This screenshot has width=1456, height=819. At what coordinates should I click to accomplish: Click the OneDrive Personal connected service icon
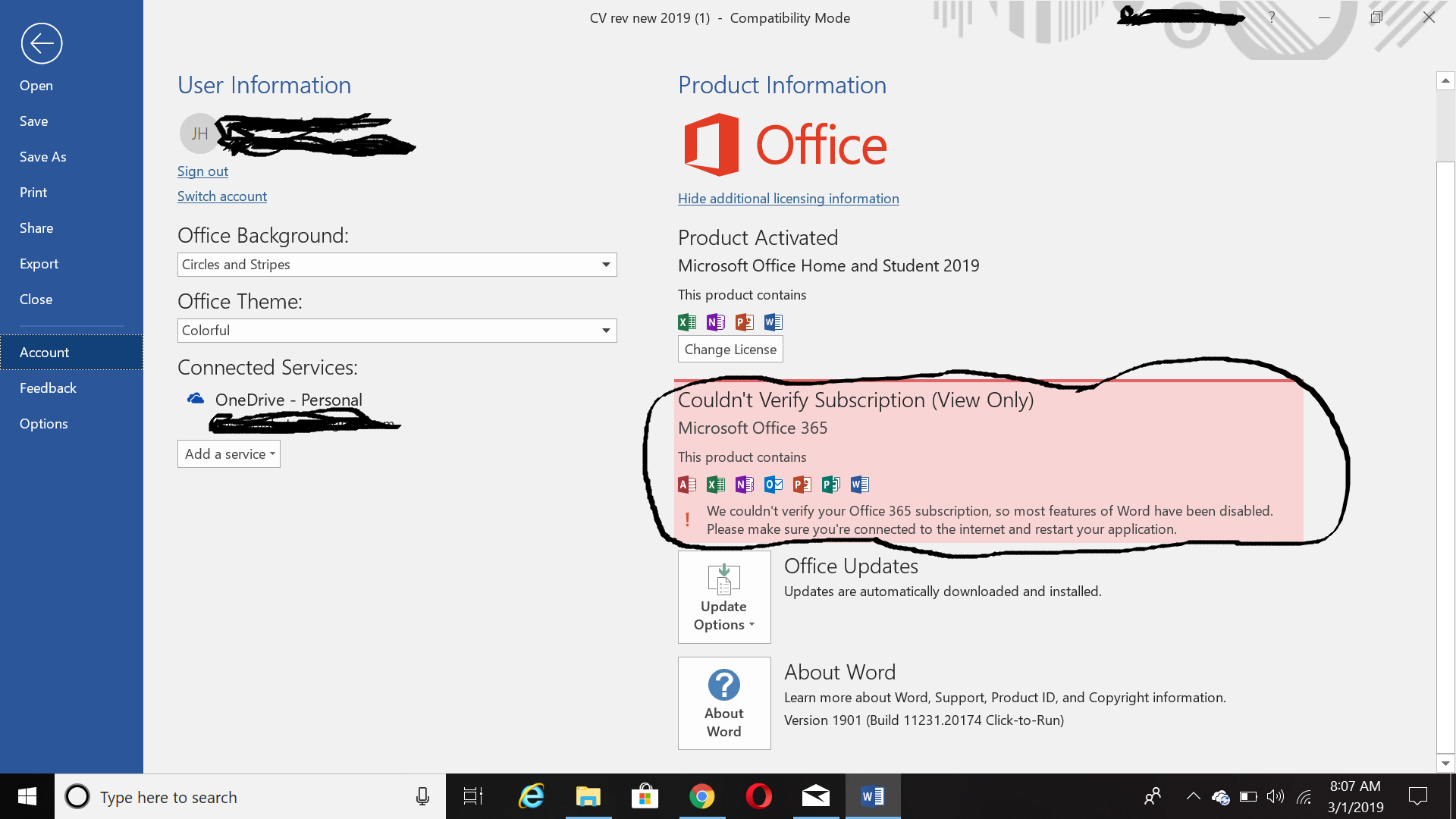click(196, 397)
